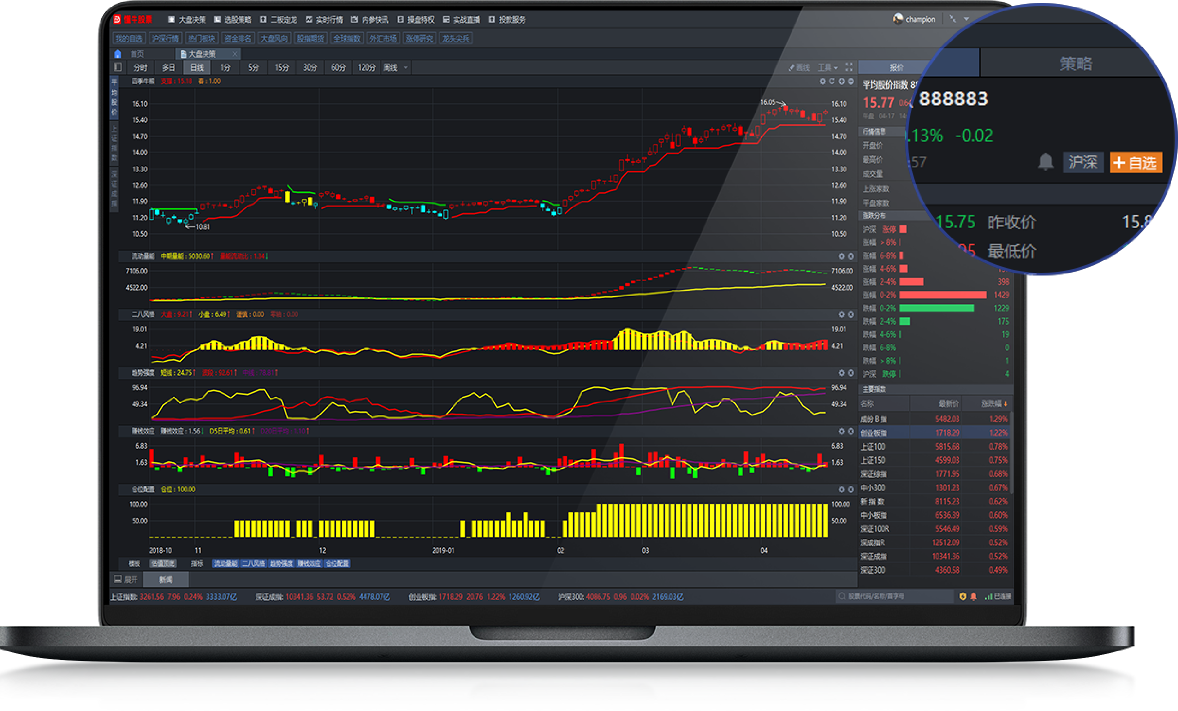
Task: Open the 操盘特权 menu
Action: click(x=415, y=20)
